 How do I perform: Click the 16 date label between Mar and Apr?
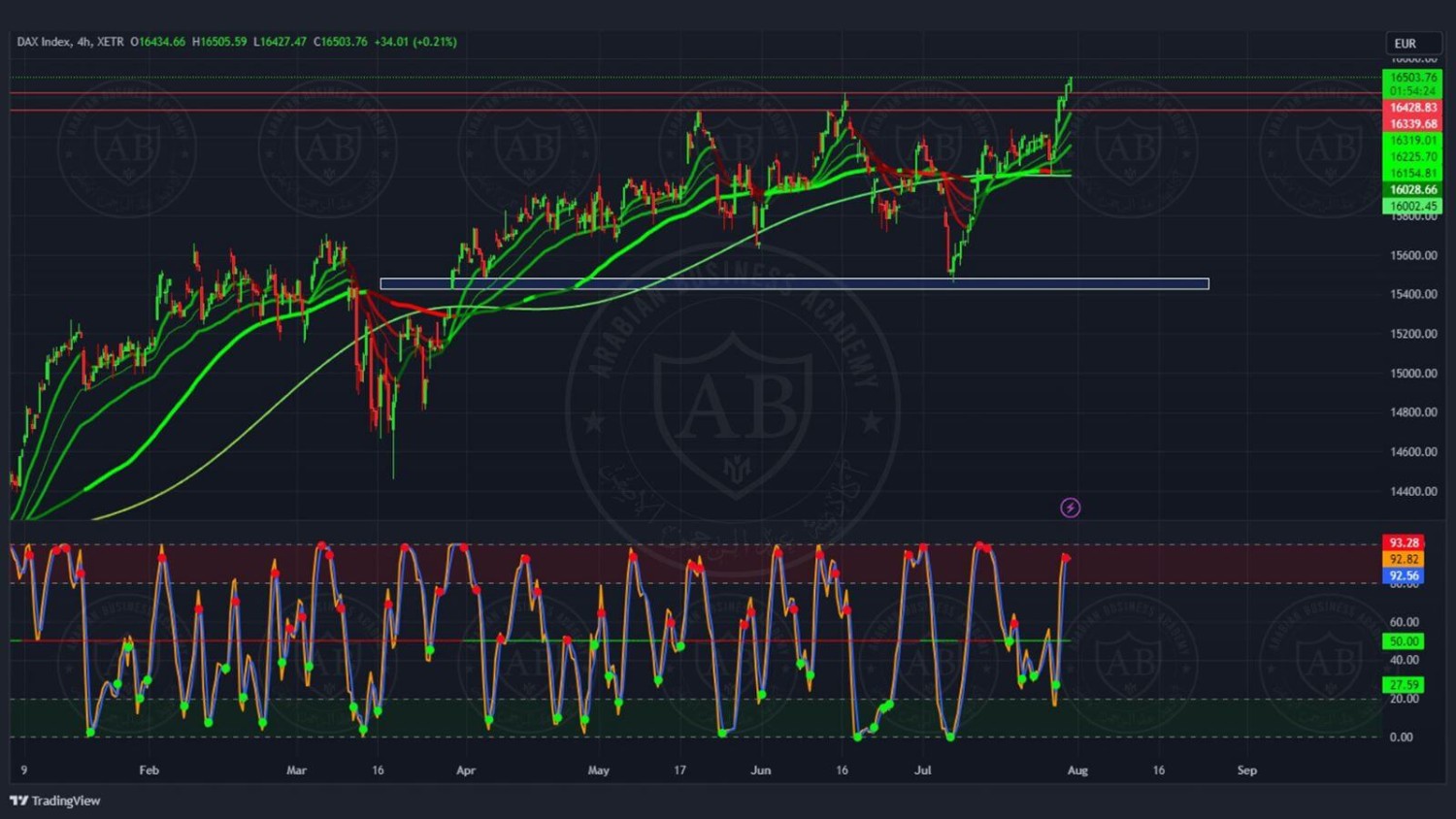coord(378,770)
